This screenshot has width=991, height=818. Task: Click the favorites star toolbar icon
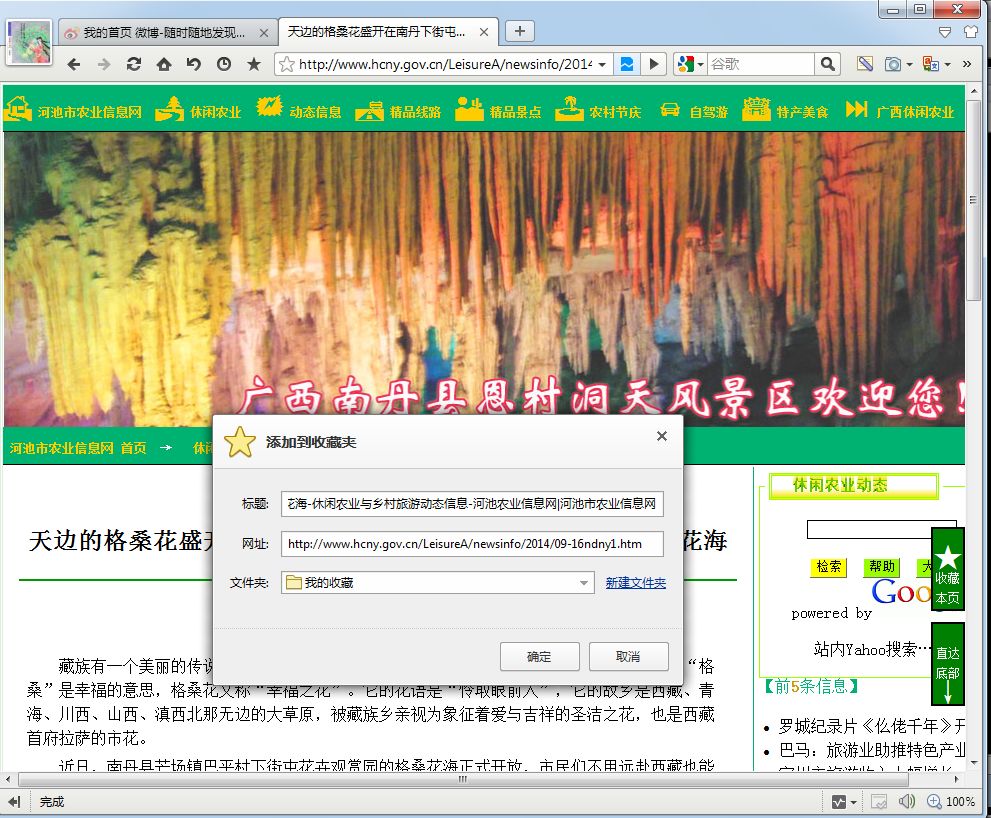click(254, 64)
